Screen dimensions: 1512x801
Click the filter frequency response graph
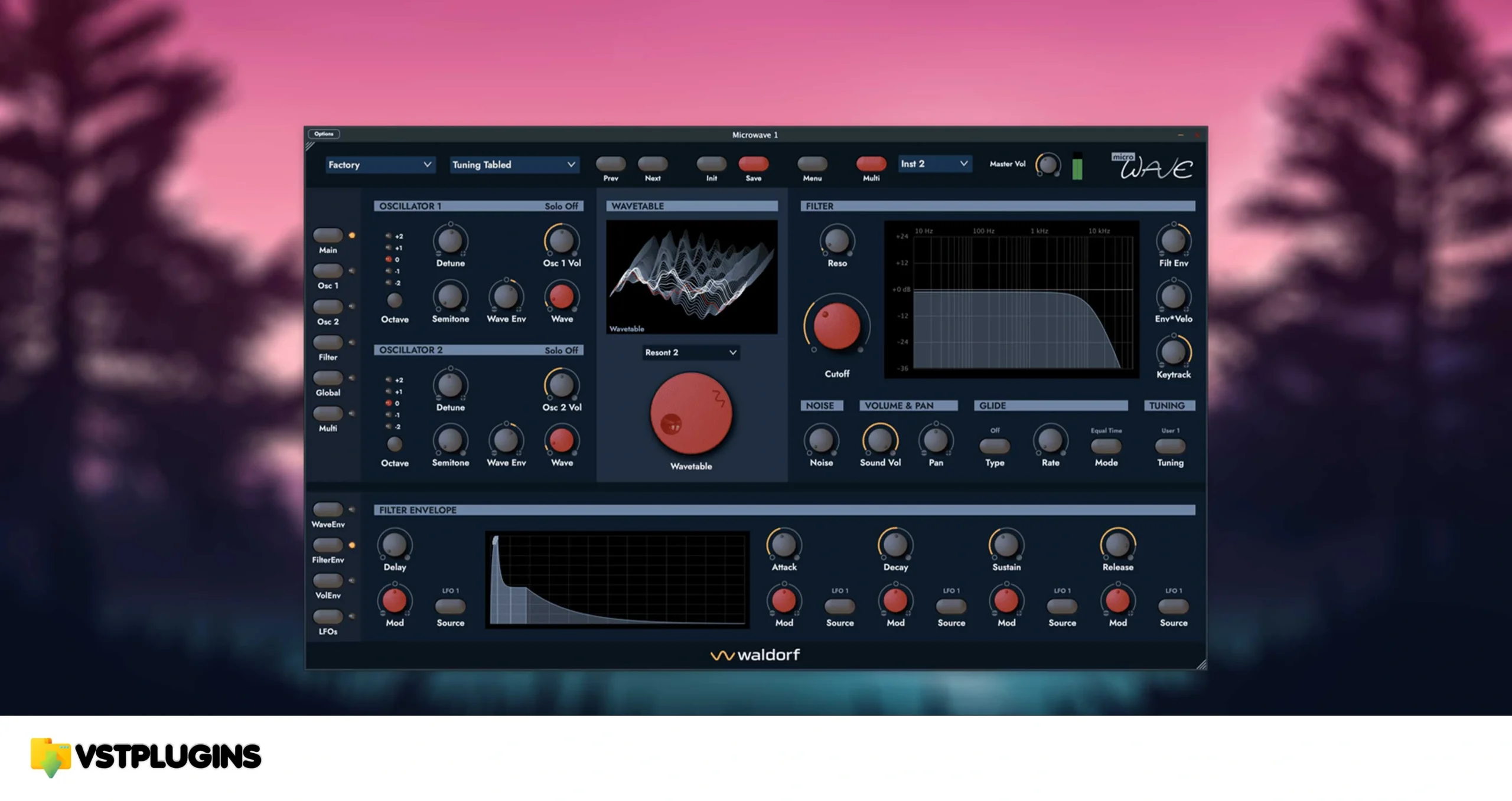[1011, 299]
